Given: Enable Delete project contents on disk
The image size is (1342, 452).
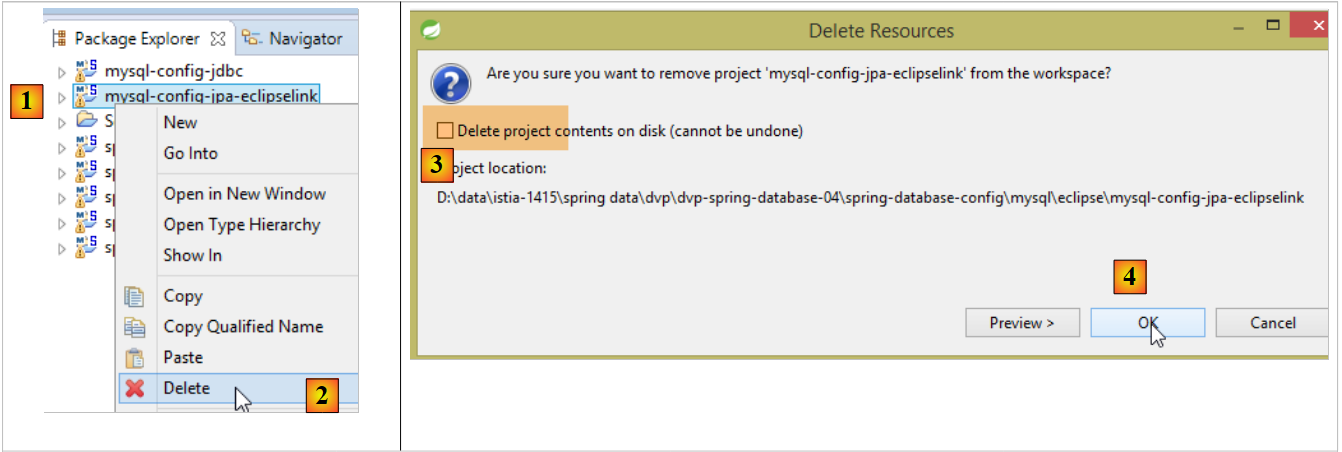Looking at the screenshot, I should 445,131.
